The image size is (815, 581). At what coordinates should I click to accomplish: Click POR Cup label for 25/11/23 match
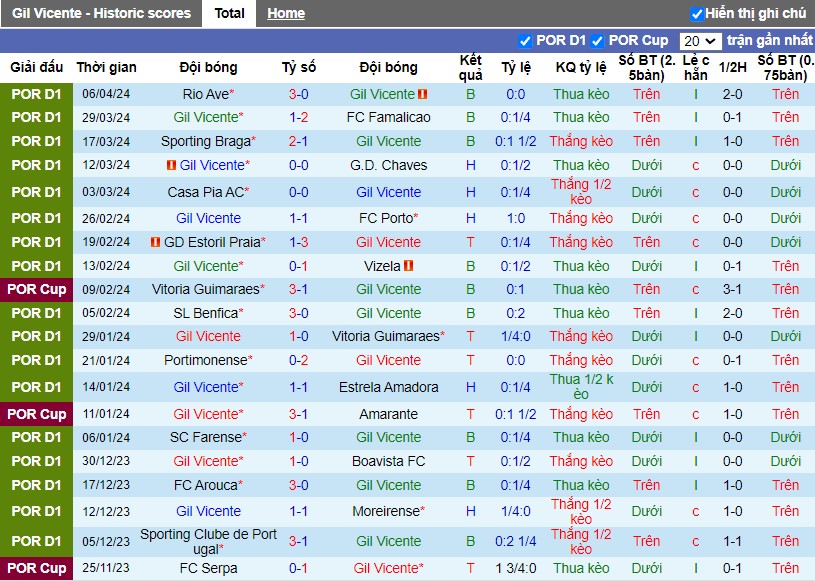[36, 569]
